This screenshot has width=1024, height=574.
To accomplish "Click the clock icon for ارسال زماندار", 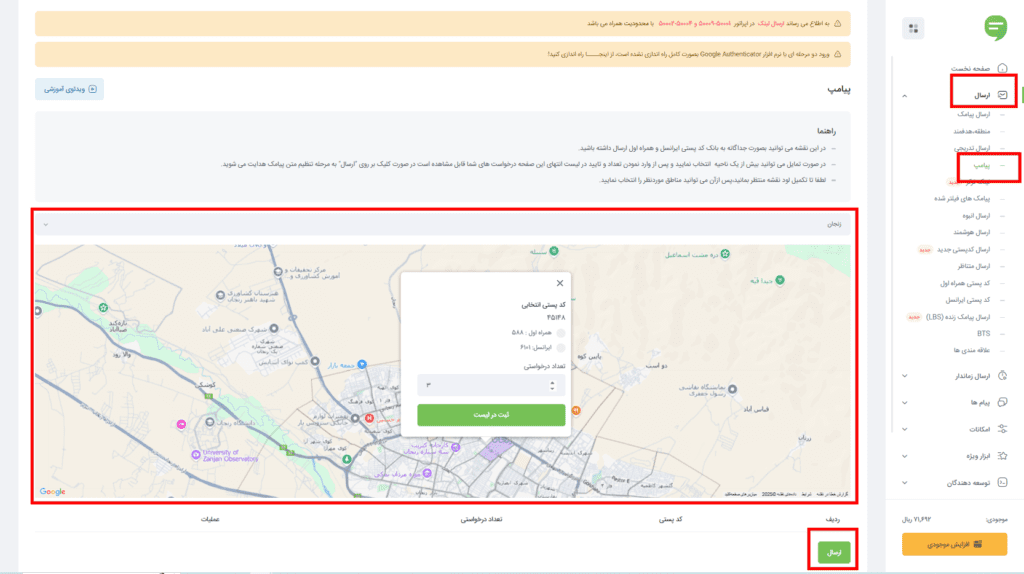I will 1002,375.
